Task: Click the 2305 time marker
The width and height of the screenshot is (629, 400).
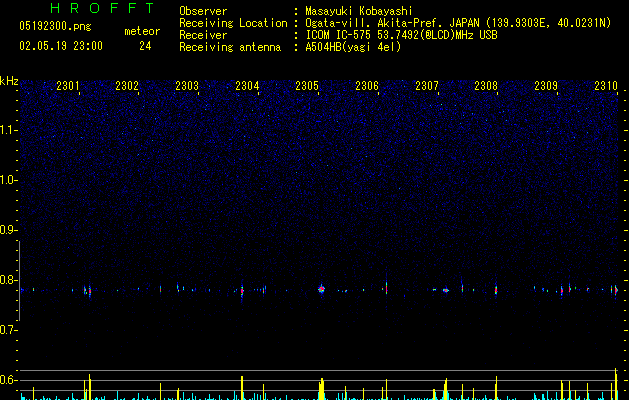Action: (307, 86)
